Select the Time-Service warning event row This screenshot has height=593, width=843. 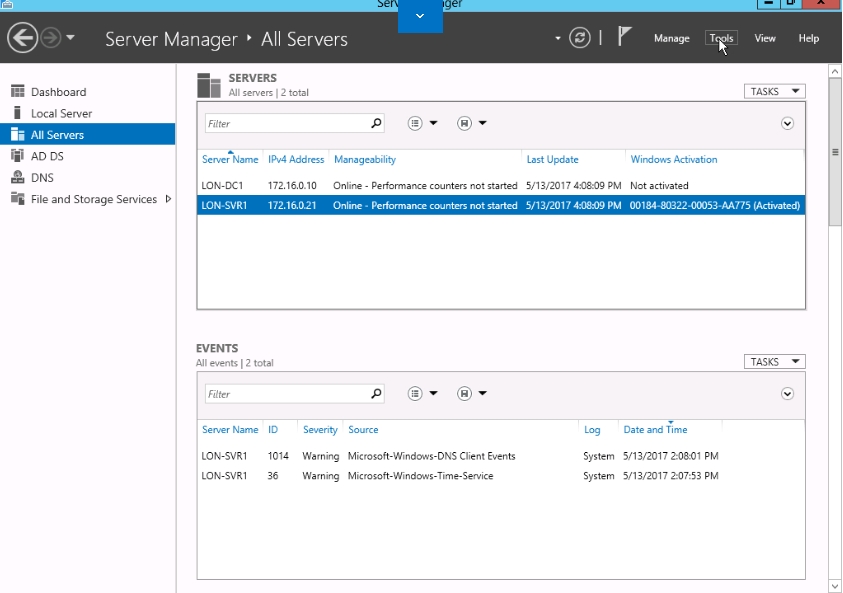pyautogui.click(x=501, y=476)
